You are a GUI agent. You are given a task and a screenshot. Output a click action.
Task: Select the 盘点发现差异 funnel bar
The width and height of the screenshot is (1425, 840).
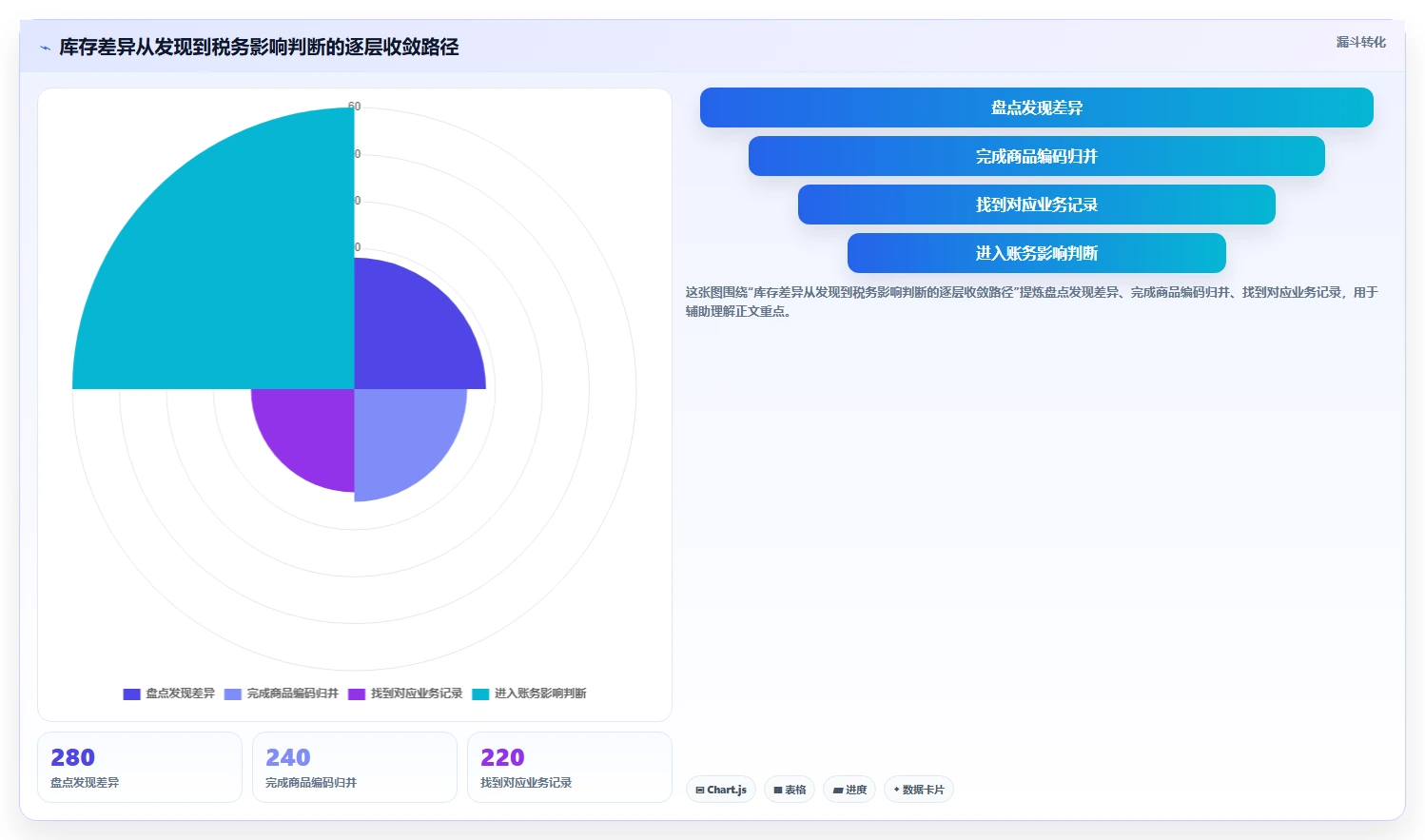pyautogui.click(x=1037, y=107)
